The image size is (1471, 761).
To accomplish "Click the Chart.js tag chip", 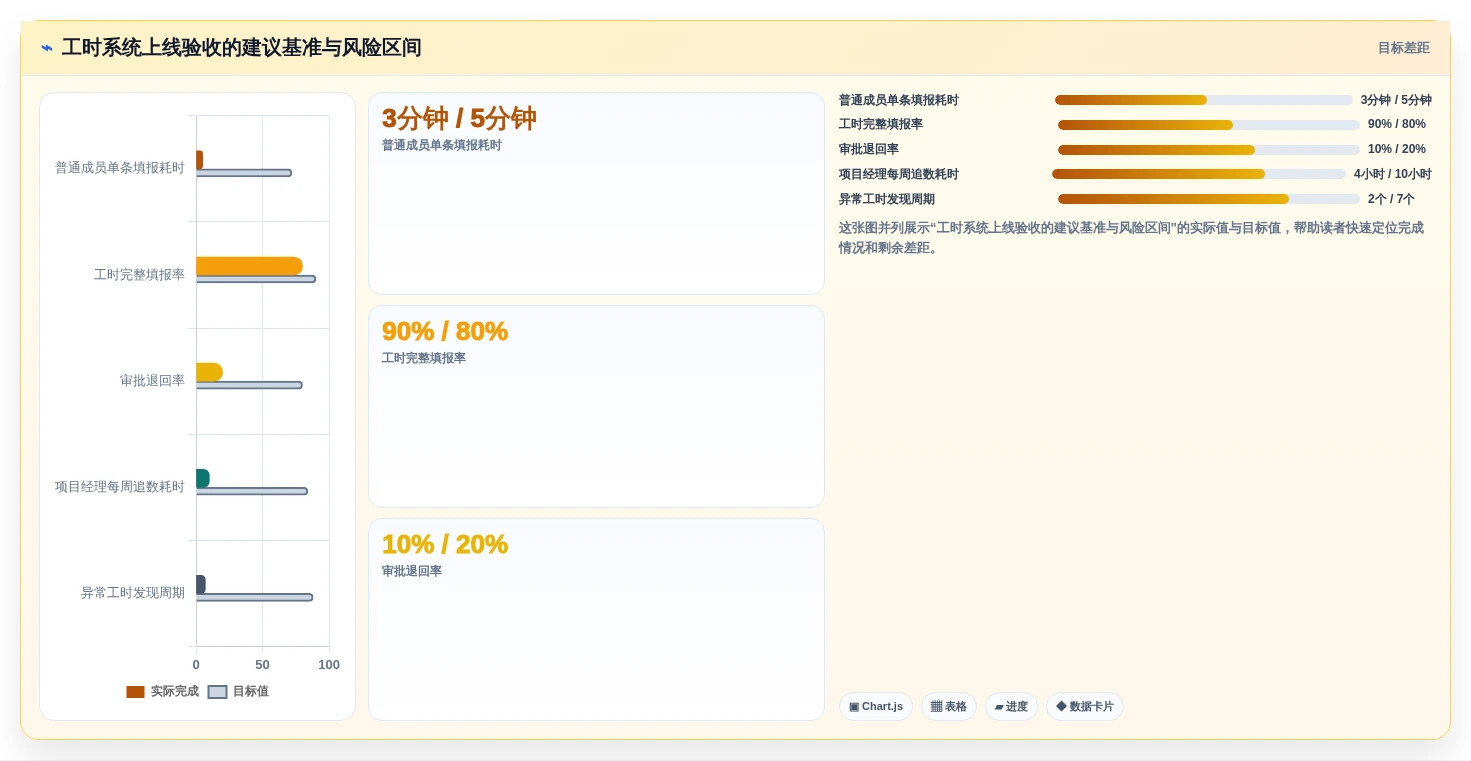I will coord(876,707).
